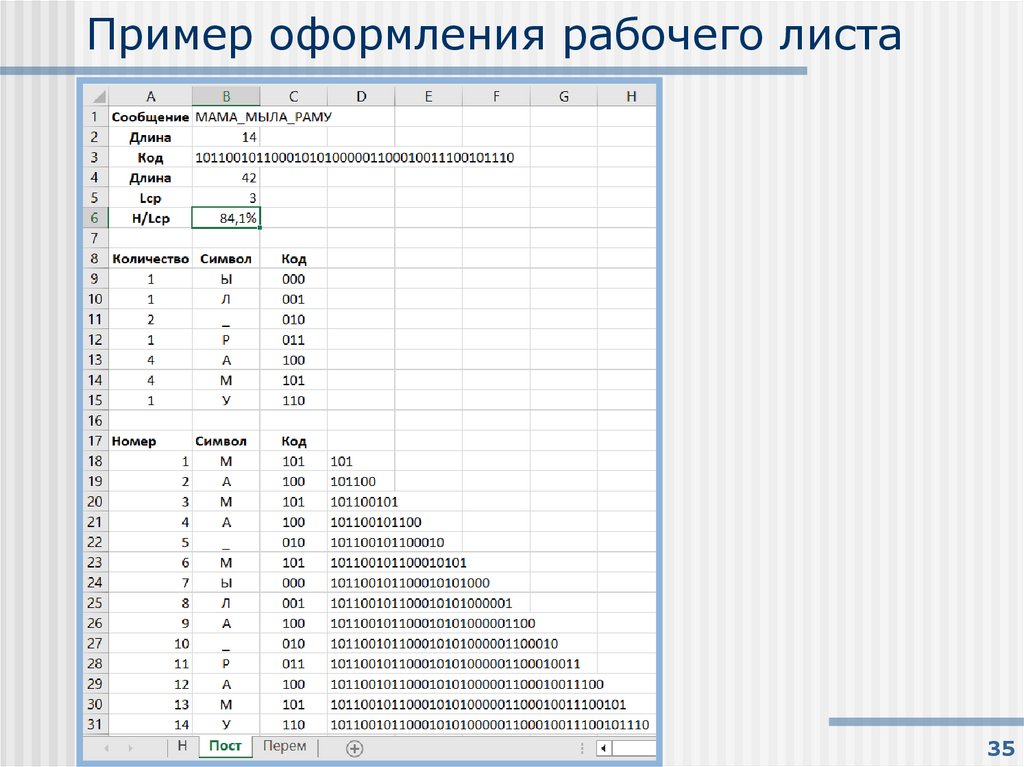Click the next sheet navigation arrow
Screen dimensions: 1024x767
129,747
